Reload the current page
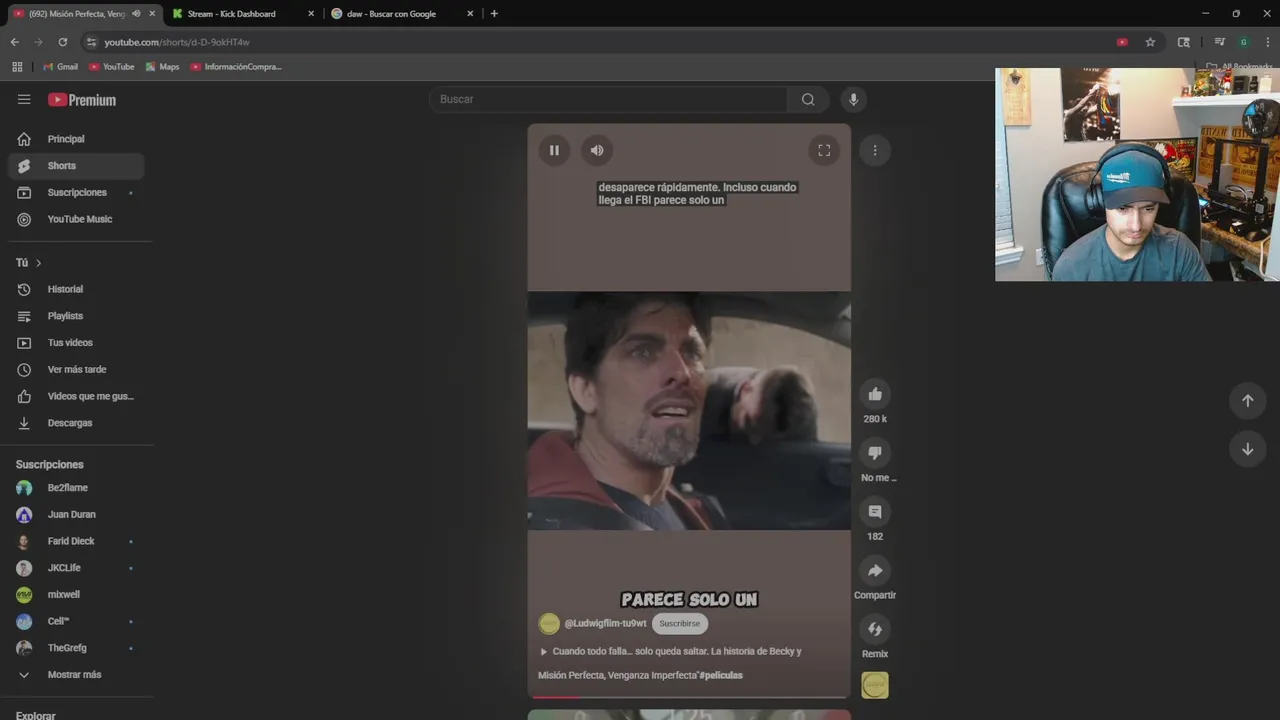The width and height of the screenshot is (1280, 720). (x=62, y=42)
